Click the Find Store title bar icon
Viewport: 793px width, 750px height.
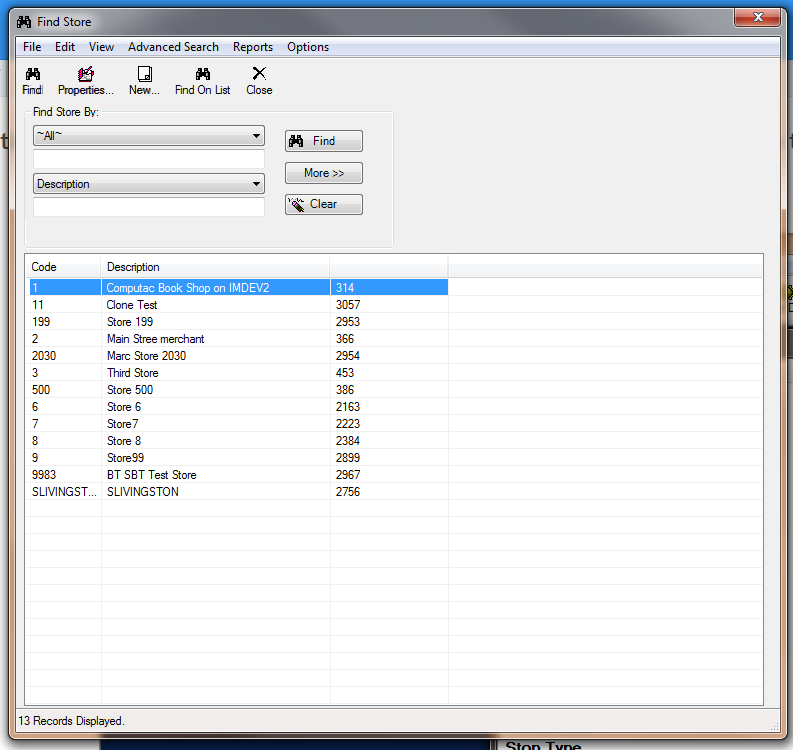pos(24,22)
